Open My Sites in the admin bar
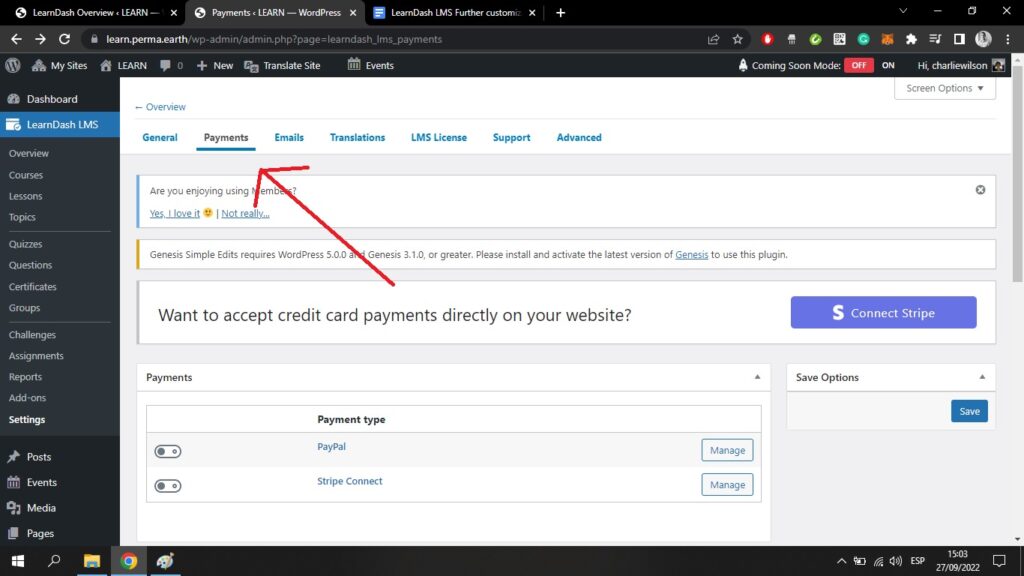This screenshot has height=576, width=1024. [x=60, y=65]
